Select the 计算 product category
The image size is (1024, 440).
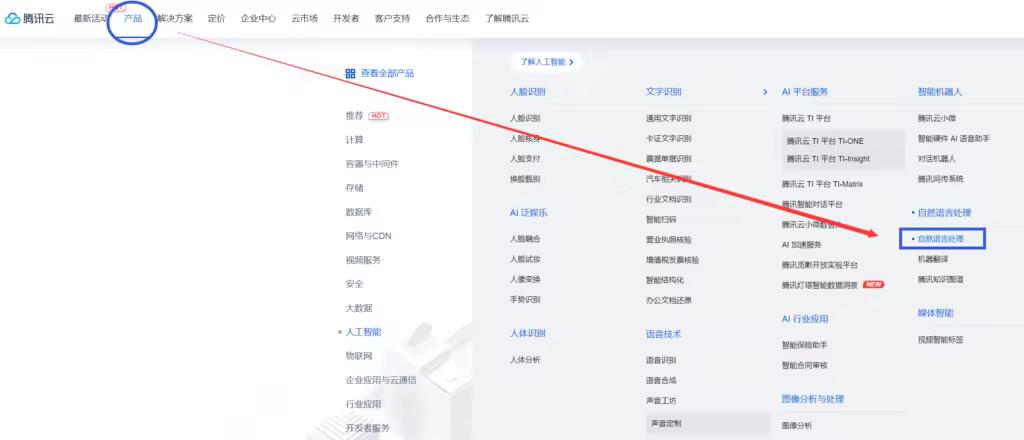pos(355,140)
